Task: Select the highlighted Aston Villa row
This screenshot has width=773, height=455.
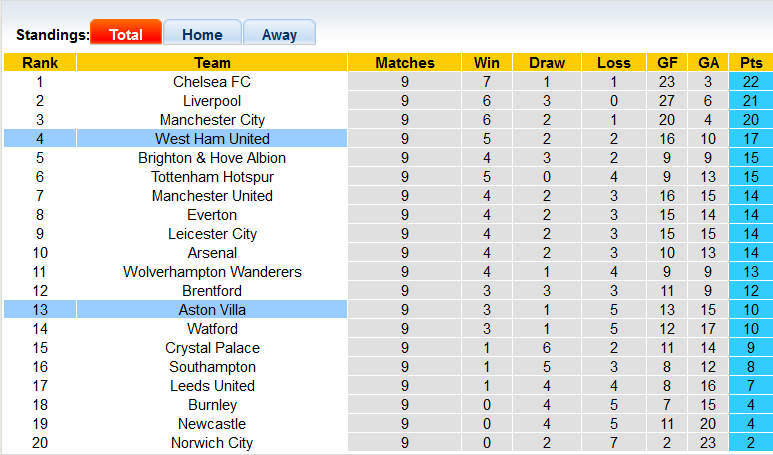Action: point(212,310)
